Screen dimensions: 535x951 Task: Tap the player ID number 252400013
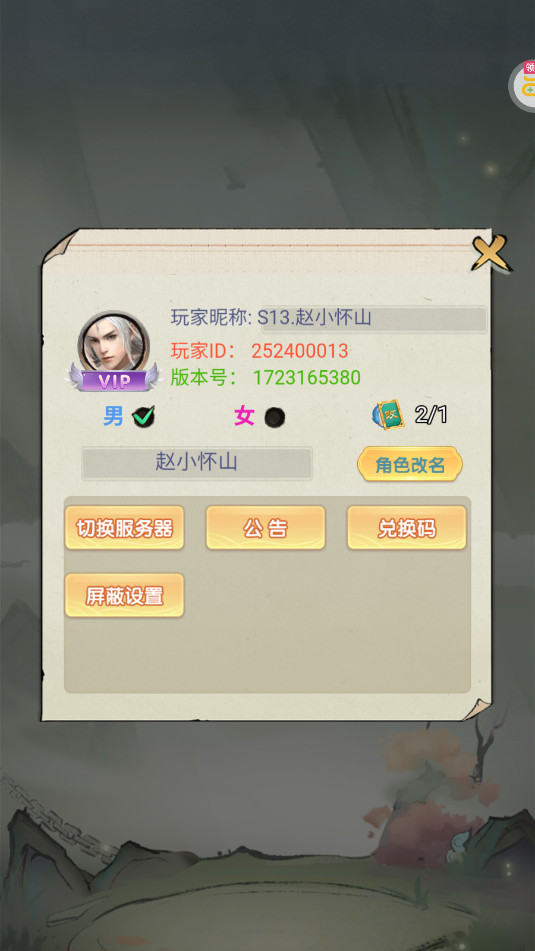[300, 351]
